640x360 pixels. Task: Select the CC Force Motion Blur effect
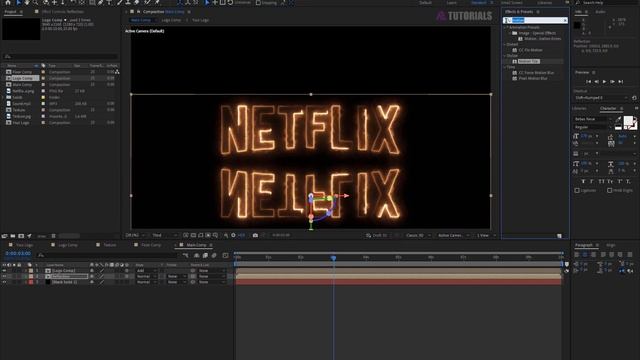click(536, 73)
